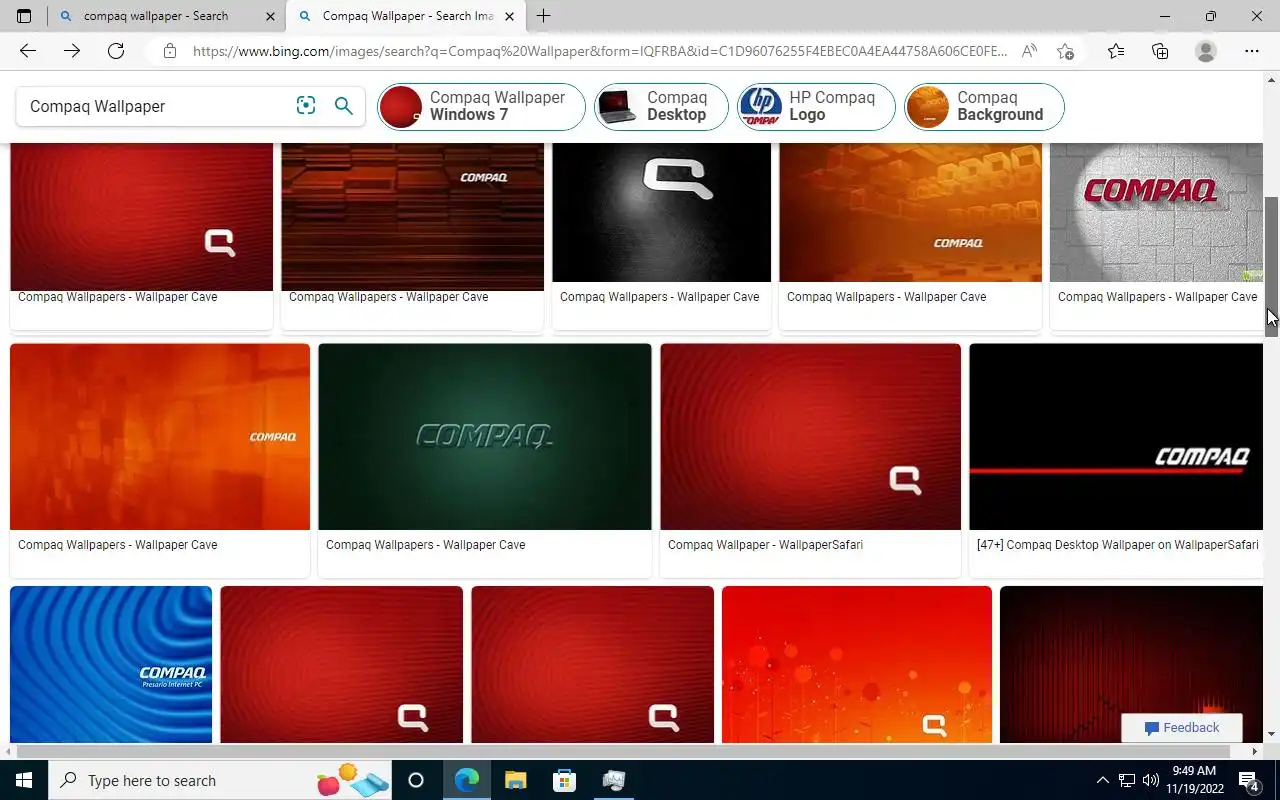Click the site lock icon in address bar
This screenshot has height=800, width=1280.
(x=170, y=51)
